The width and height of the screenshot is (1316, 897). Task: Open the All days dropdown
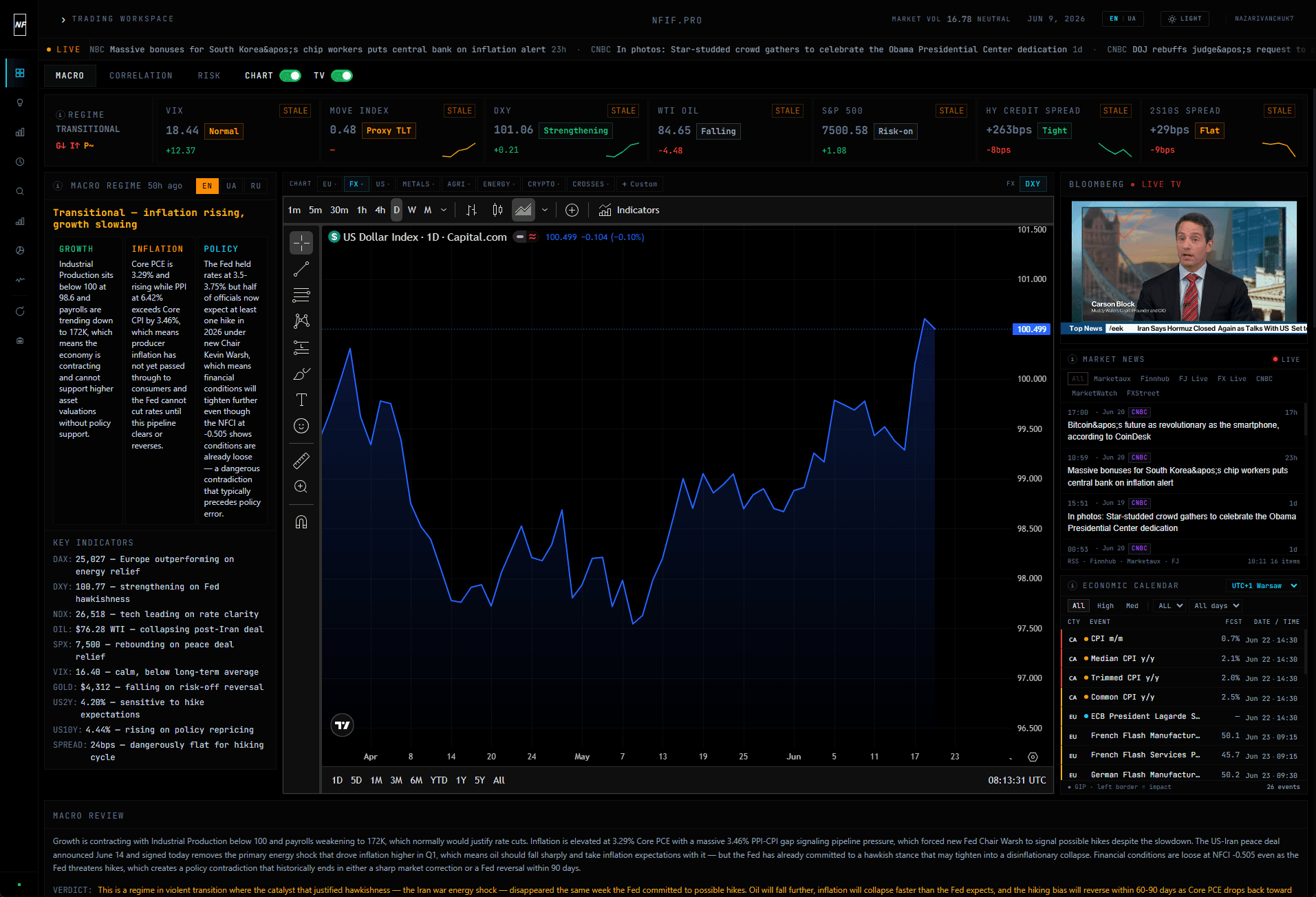click(1216, 606)
